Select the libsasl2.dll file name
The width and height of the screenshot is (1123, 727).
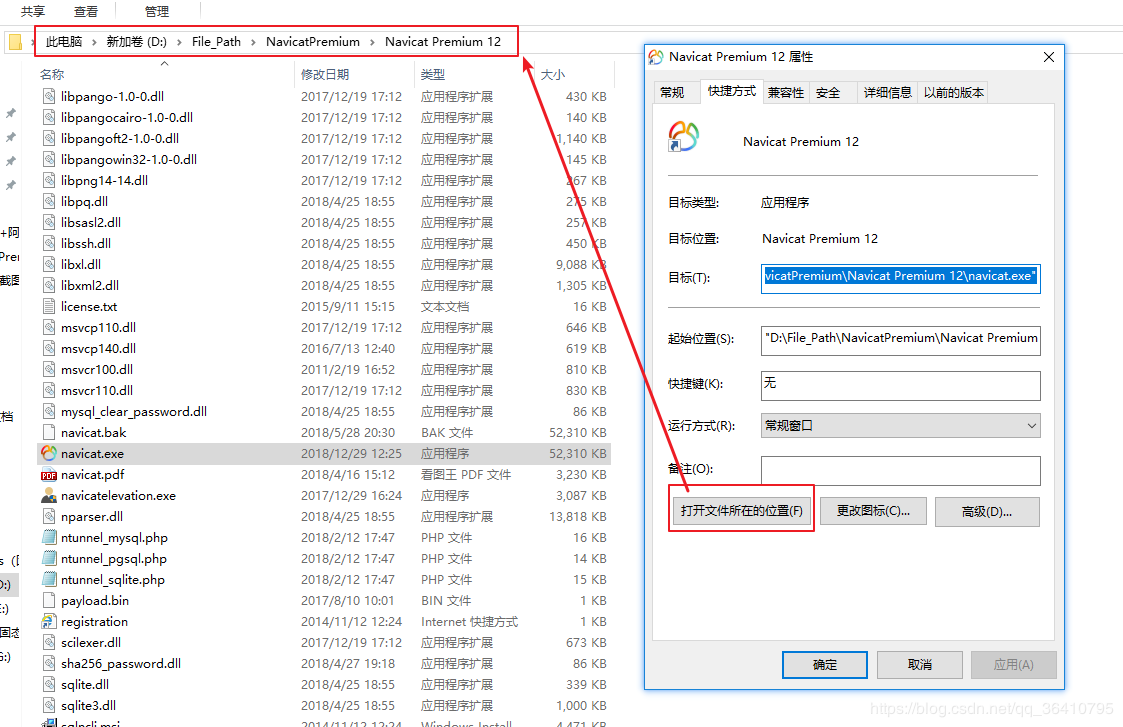point(91,223)
